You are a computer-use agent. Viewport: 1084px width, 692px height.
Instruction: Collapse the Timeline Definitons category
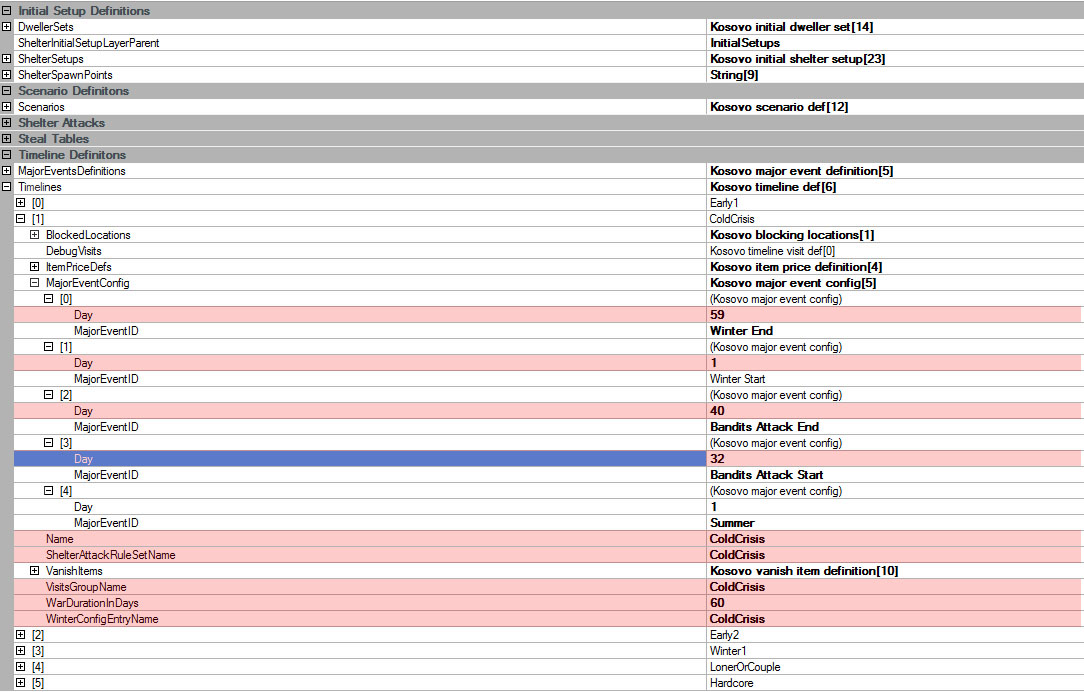6,155
